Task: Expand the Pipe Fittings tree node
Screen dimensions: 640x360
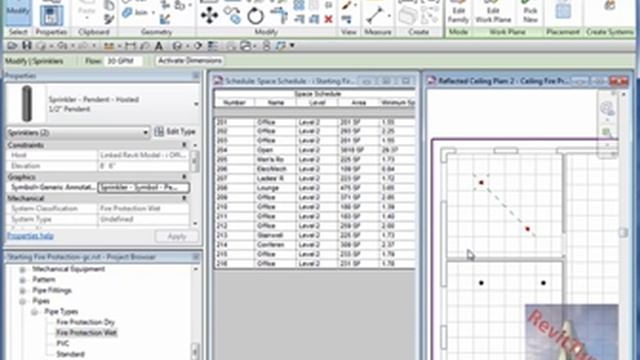Action: (22, 291)
